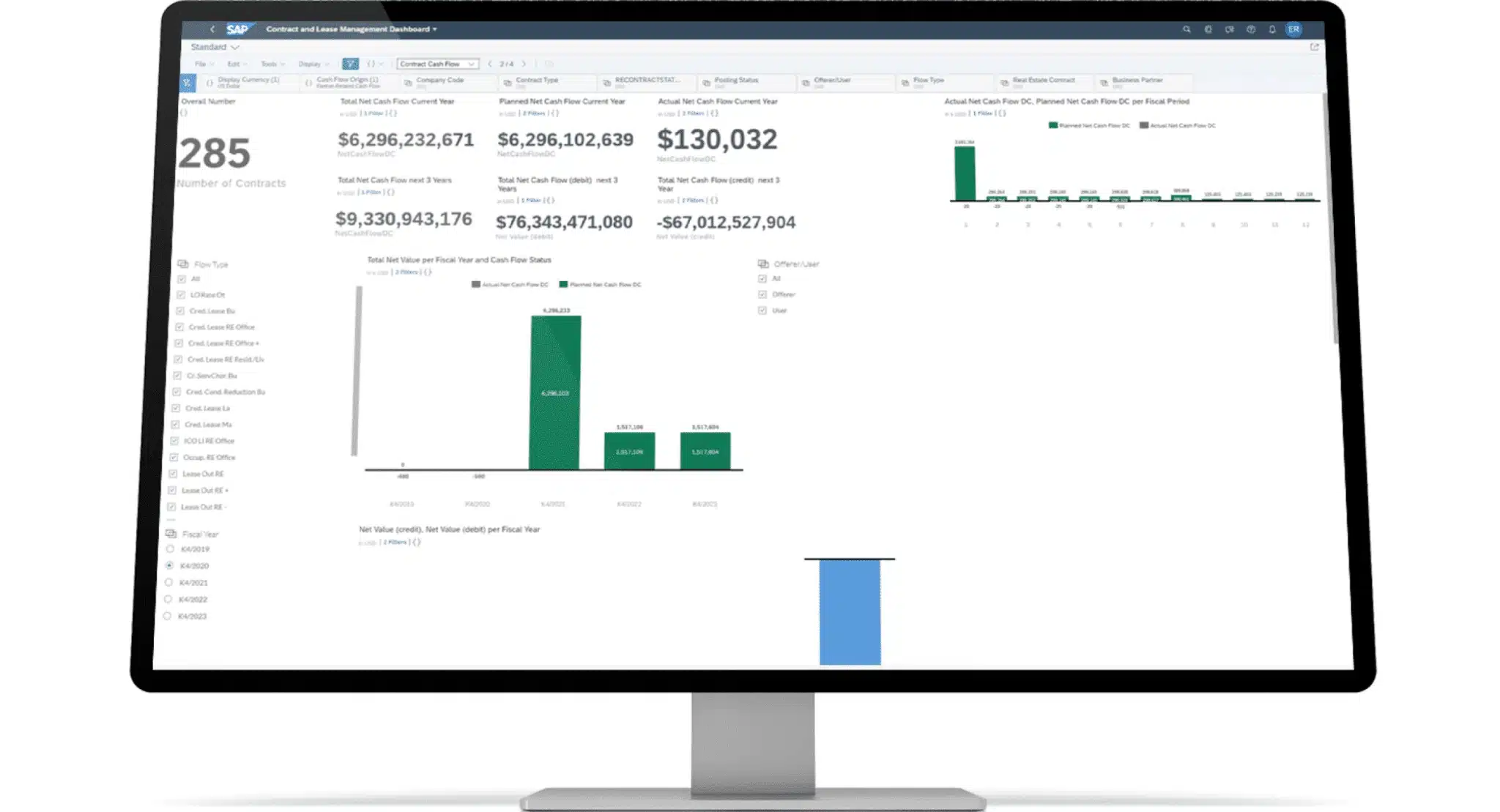Screen dimensions: 1500x812
Task: Click the filters link under Planned Net Cash Flow Current Year
Action: pos(534,113)
